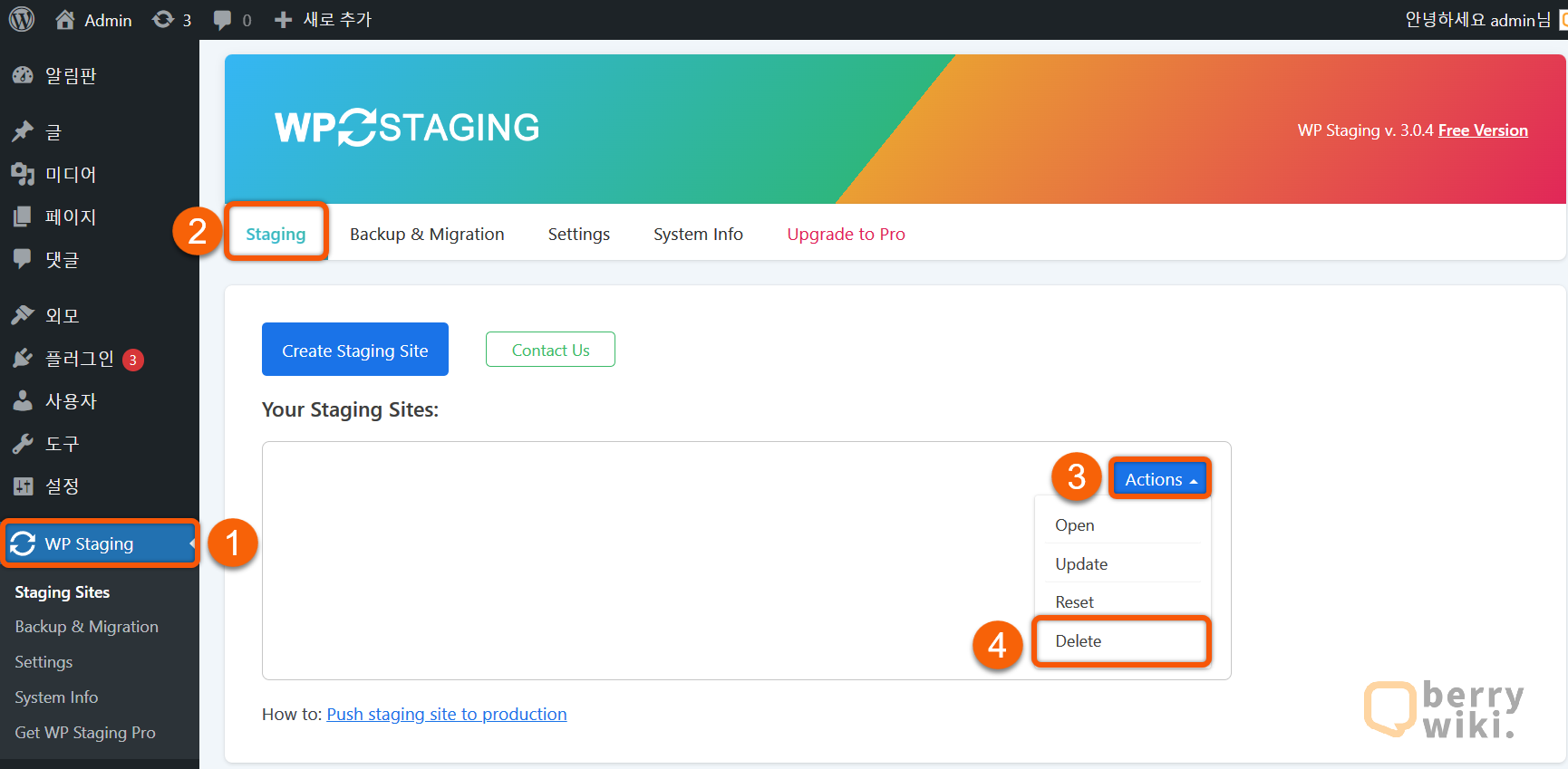
Task: Click the Admin site name text
Action: (108, 20)
